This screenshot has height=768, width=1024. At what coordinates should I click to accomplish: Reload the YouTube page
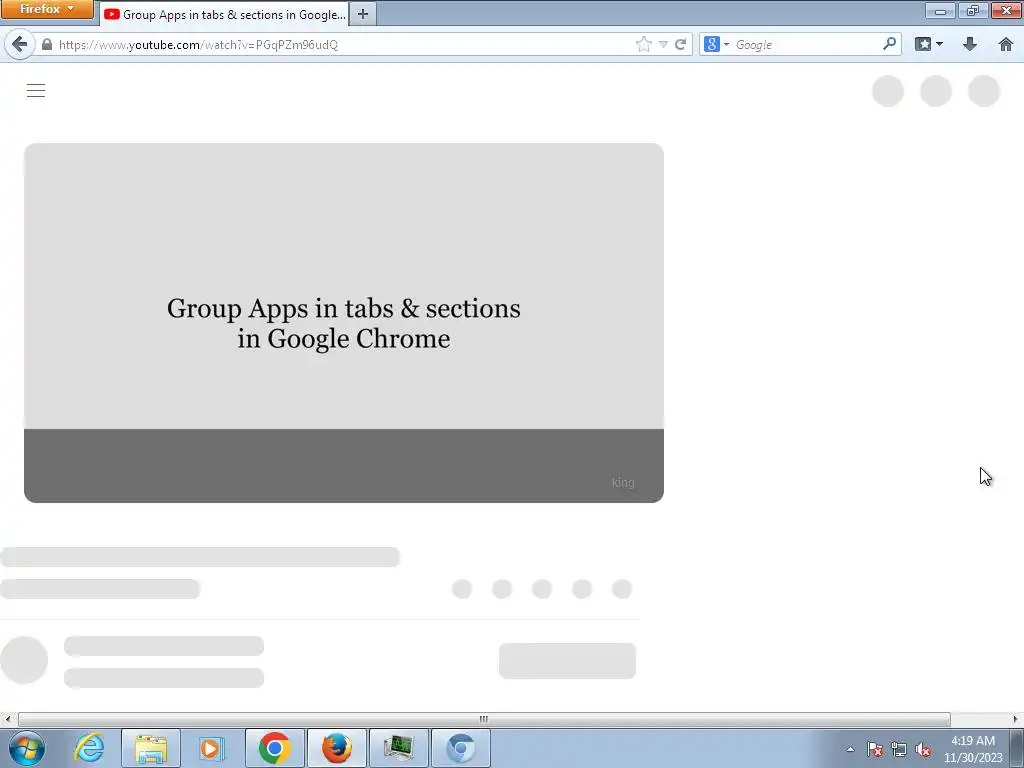[x=680, y=44]
